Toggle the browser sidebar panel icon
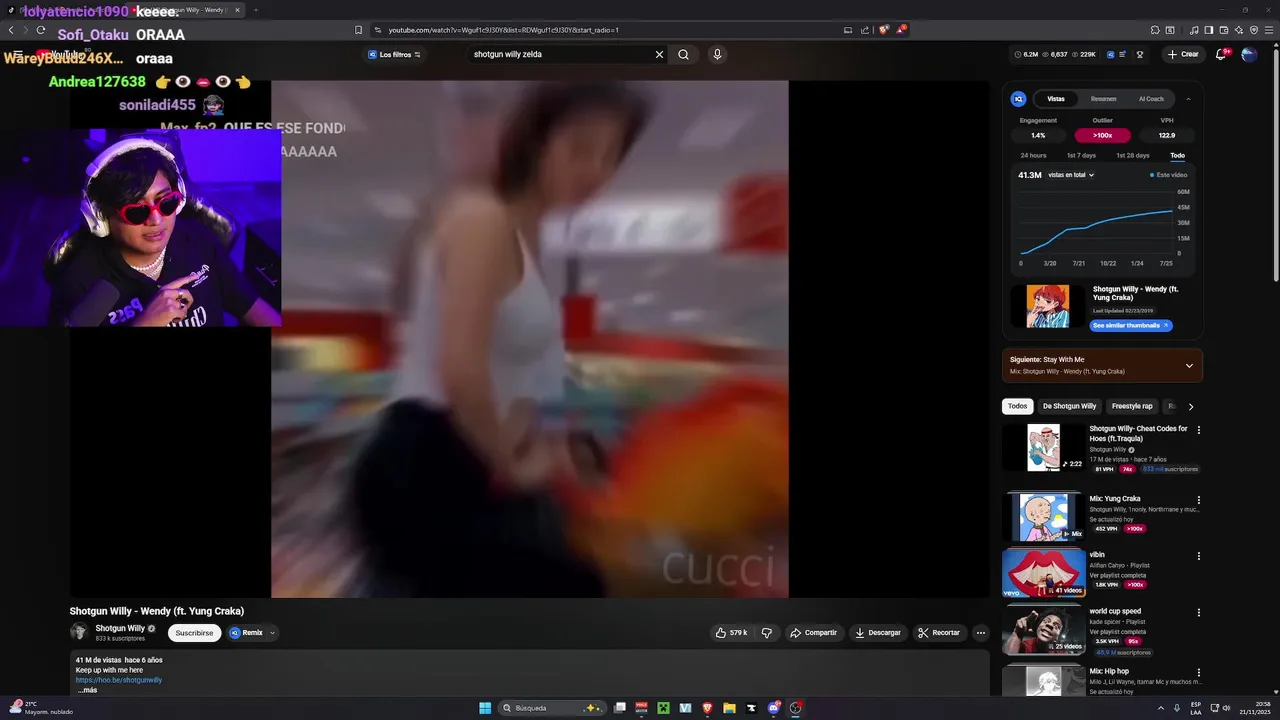Viewport: 1280px width, 720px height. tap(1209, 30)
